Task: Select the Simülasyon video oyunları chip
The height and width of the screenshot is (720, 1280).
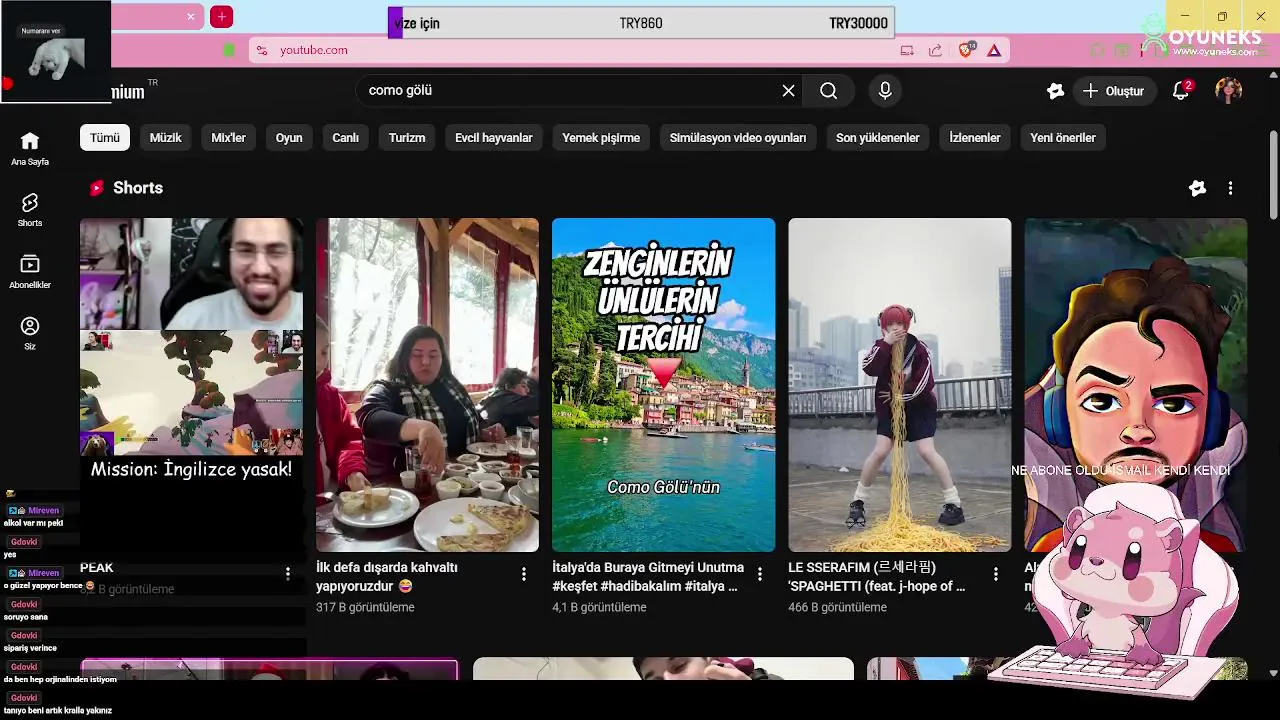Action: (x=738, y=138)
